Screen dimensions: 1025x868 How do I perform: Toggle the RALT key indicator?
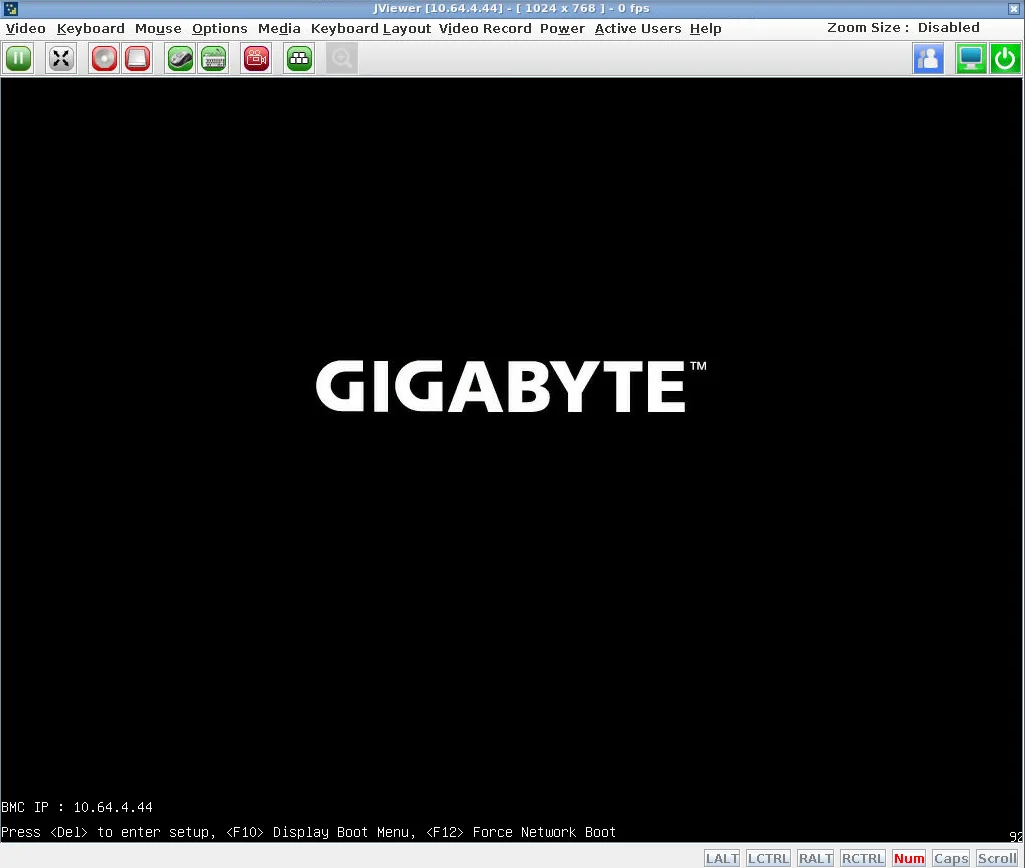[816, 858]
